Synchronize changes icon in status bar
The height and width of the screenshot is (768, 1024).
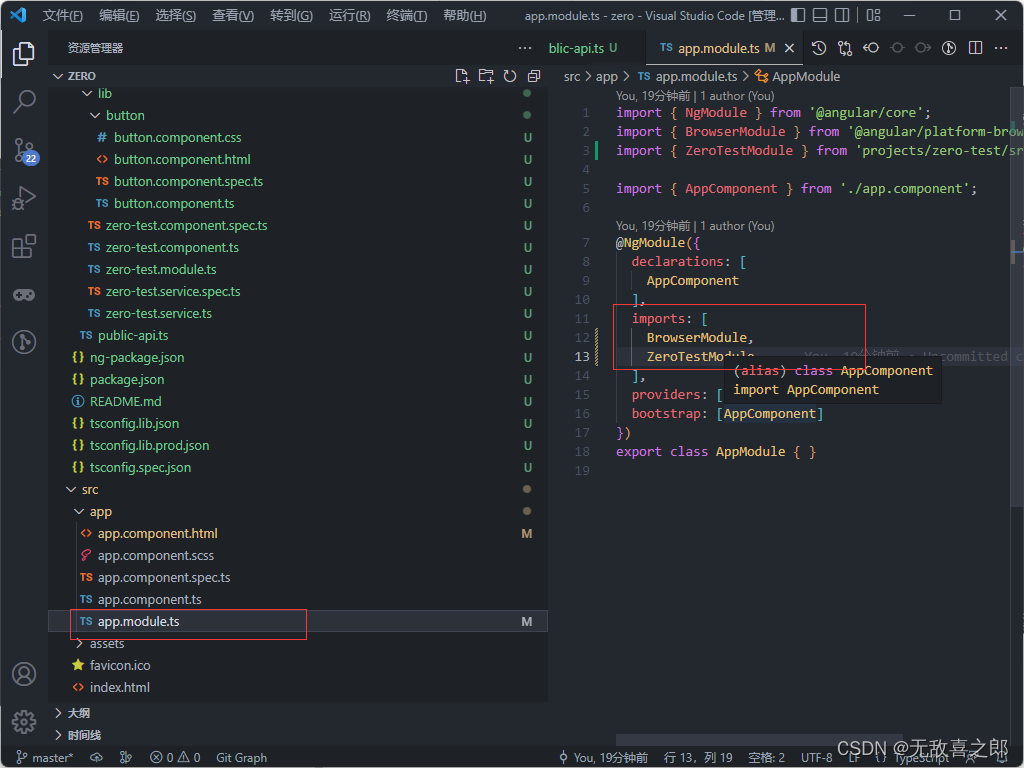pos(97,758)
